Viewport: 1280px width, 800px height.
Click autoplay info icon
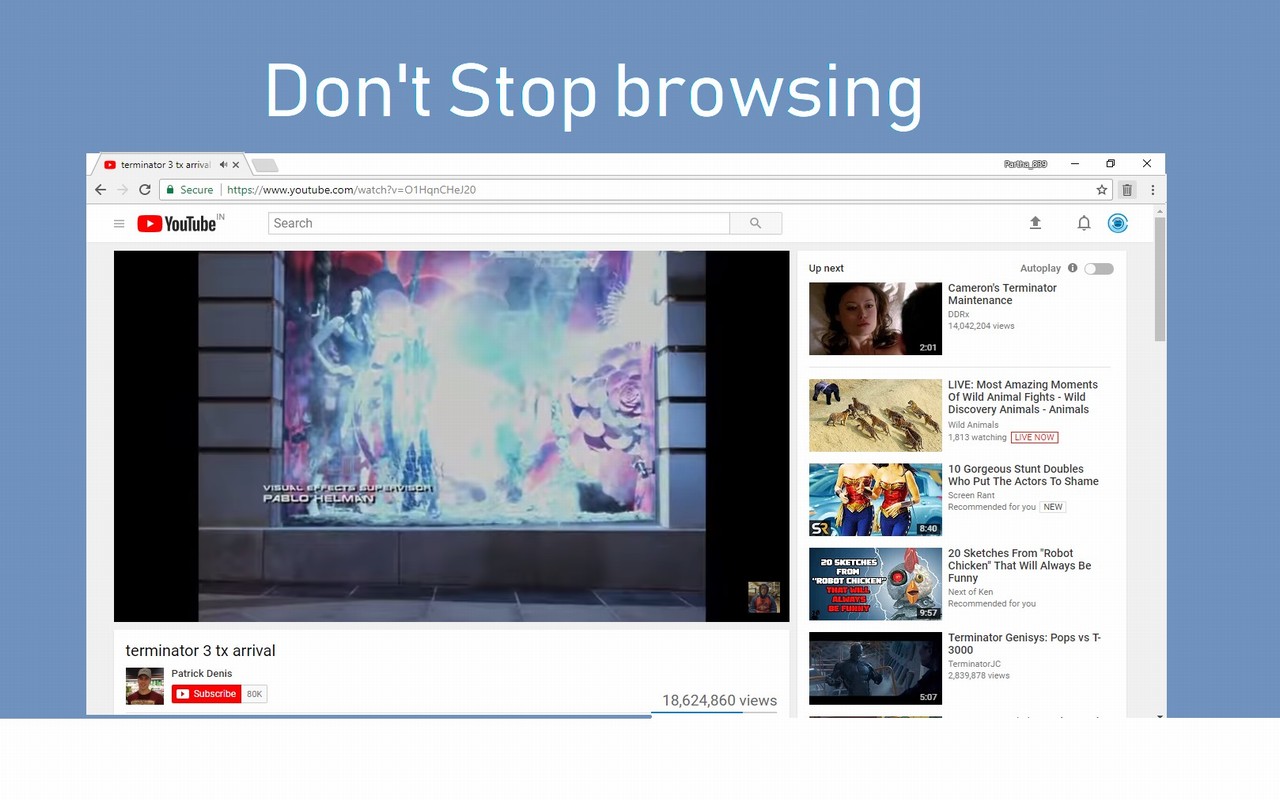click(1073, 268)
